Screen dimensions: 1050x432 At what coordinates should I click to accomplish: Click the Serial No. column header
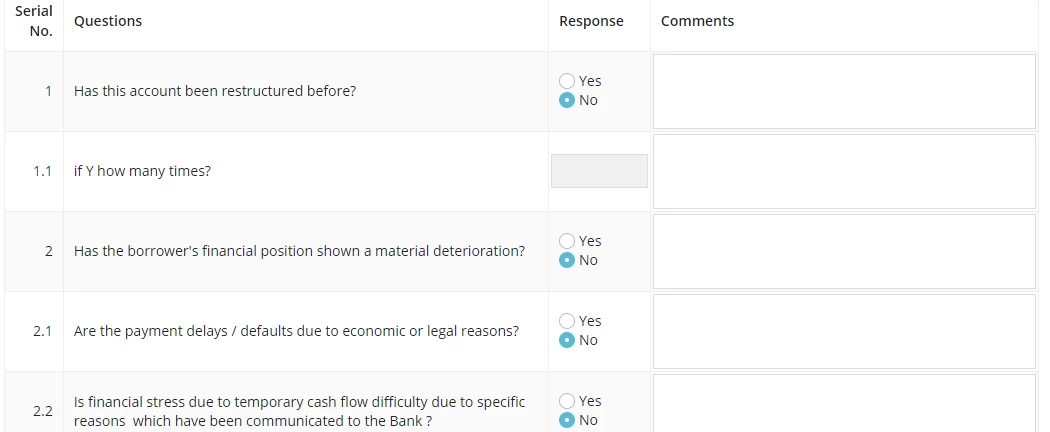34,21
